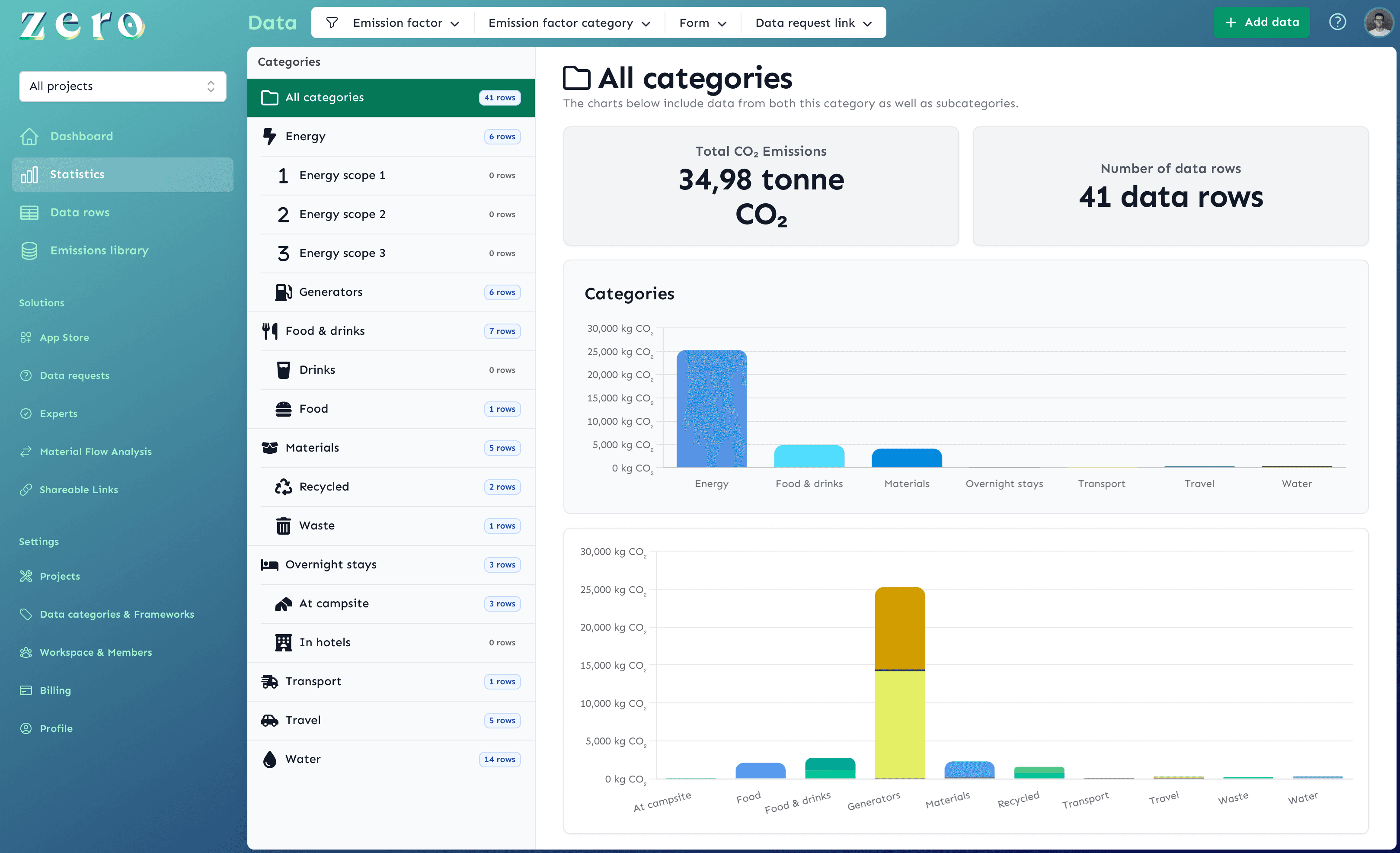1400x853 pixels.
Task: Open the user profile avatar
Action: [1379, 22]
